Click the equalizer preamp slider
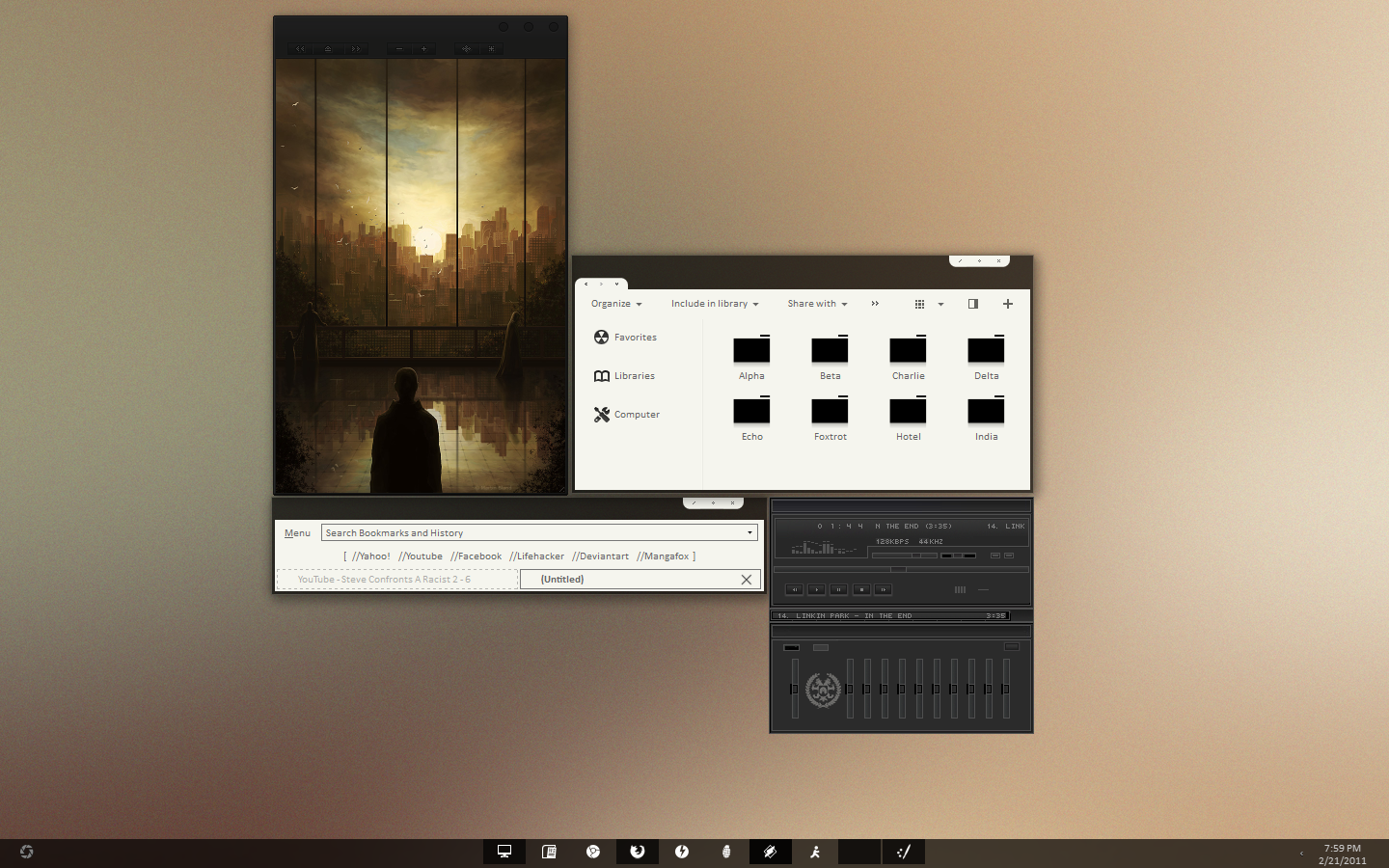The width and height of the screenshot is (1389, 868). click(795, 689)
